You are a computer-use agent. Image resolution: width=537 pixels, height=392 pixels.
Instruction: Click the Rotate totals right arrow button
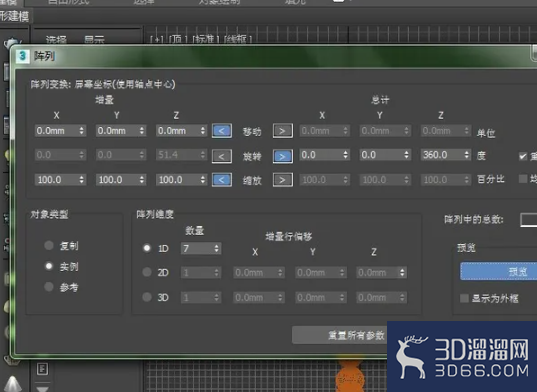click(x=283, y=156)
